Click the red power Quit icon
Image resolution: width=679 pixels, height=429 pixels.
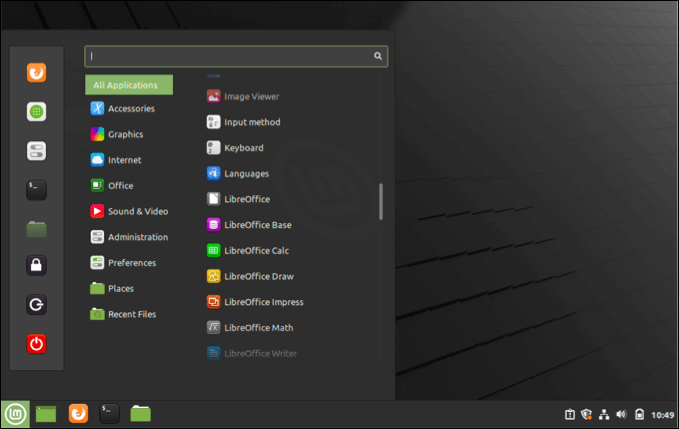pyautogui.click(x=36, y=344)
